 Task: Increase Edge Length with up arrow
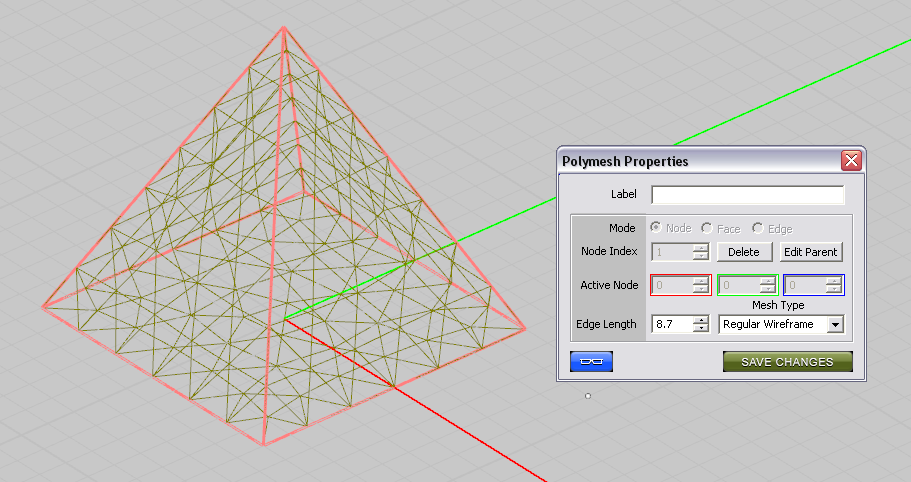(701, 320)
